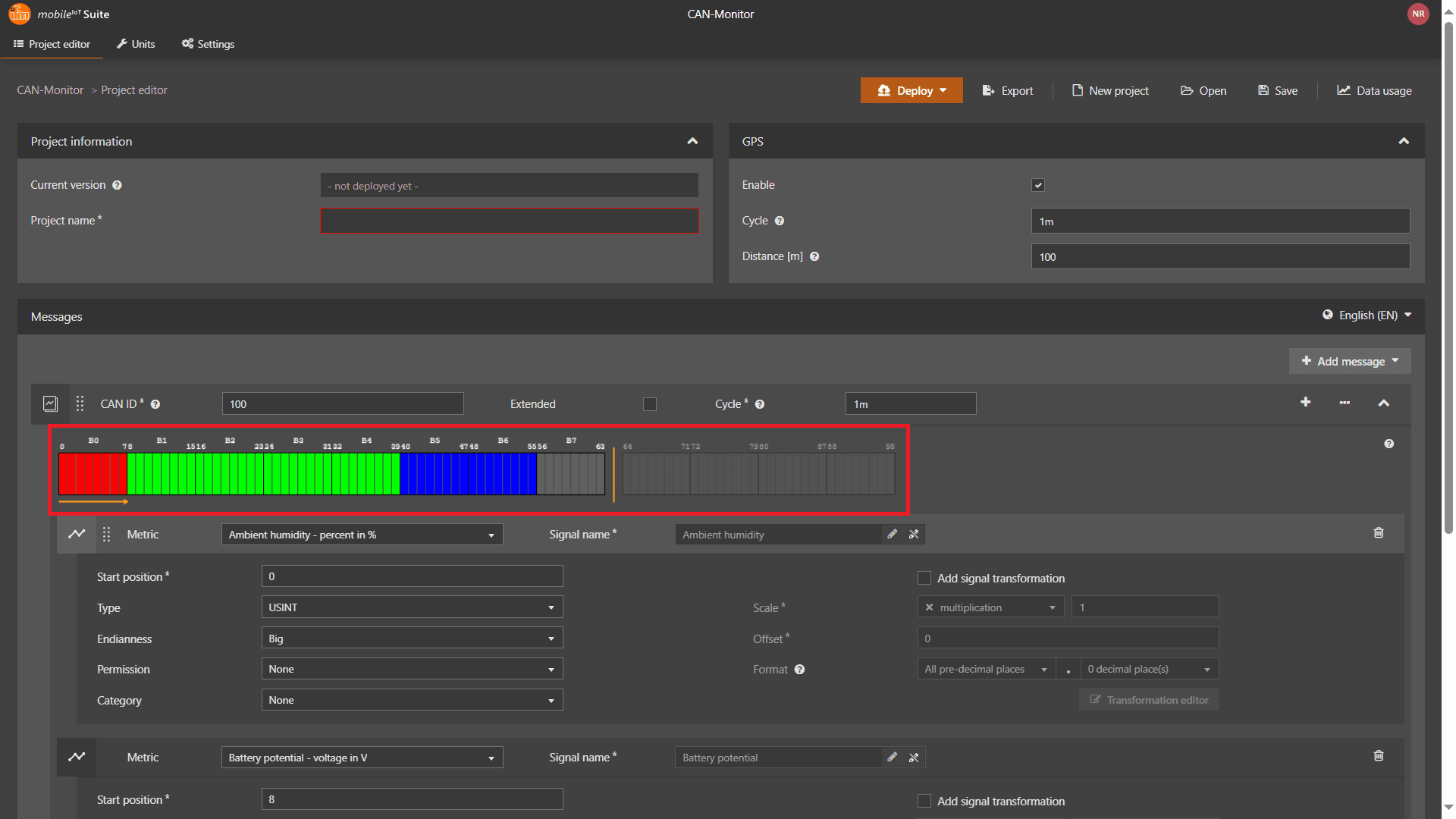Click the pencil icon for Ambient humidity signal name
Viewport: 1456px width, 819px height.
893,535
